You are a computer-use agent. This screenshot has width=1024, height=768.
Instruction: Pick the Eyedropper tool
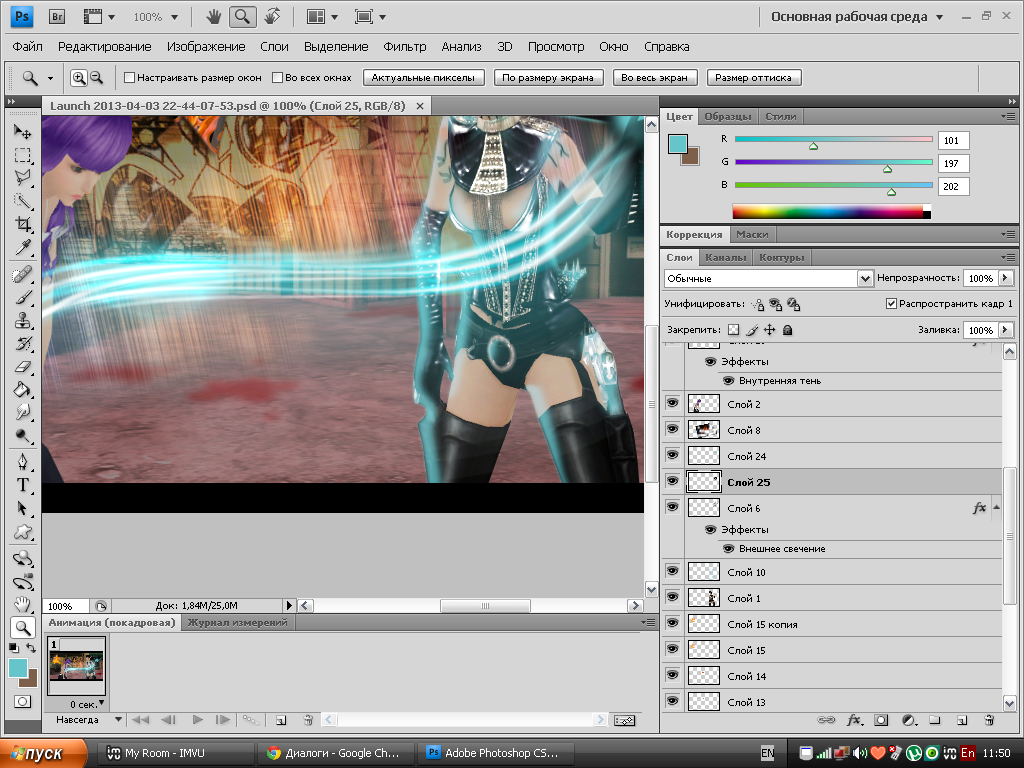pos(22,248)
